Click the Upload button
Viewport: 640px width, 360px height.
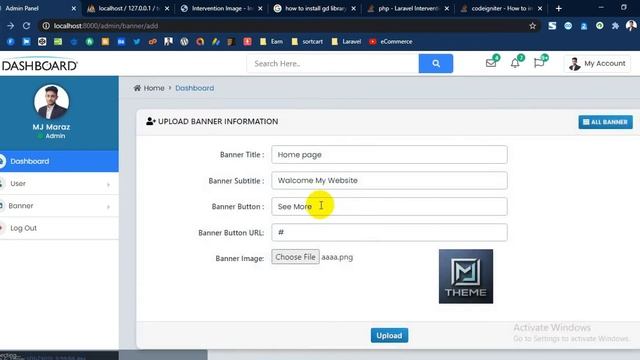pyautogui.click(x=389, y=336)
